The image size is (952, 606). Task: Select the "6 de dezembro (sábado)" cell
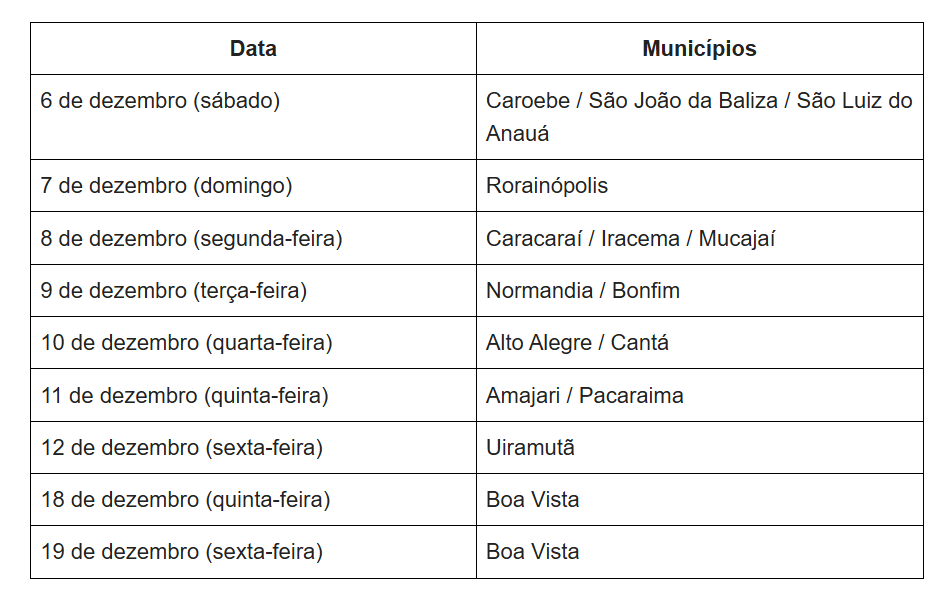click(x=160, y=101)
